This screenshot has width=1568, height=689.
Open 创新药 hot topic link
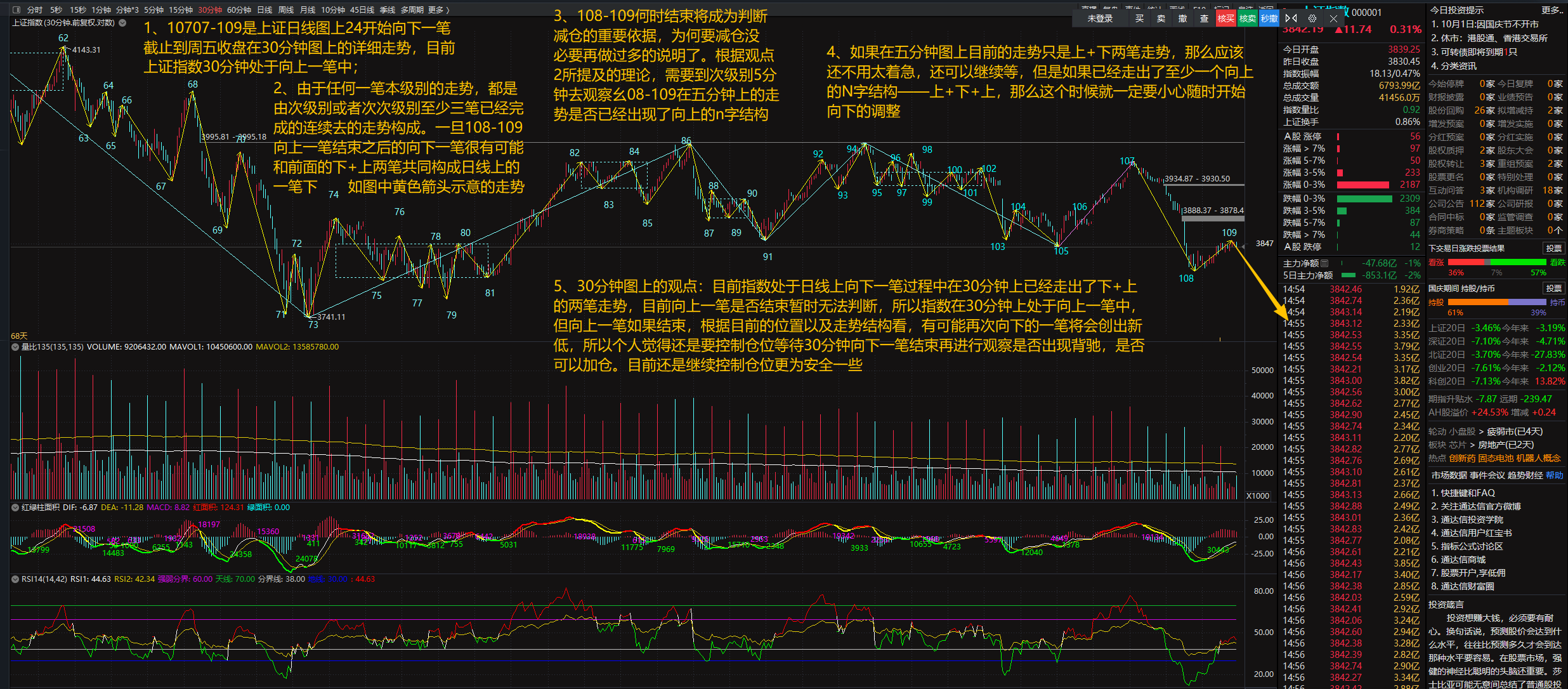tap(1462, 458)
